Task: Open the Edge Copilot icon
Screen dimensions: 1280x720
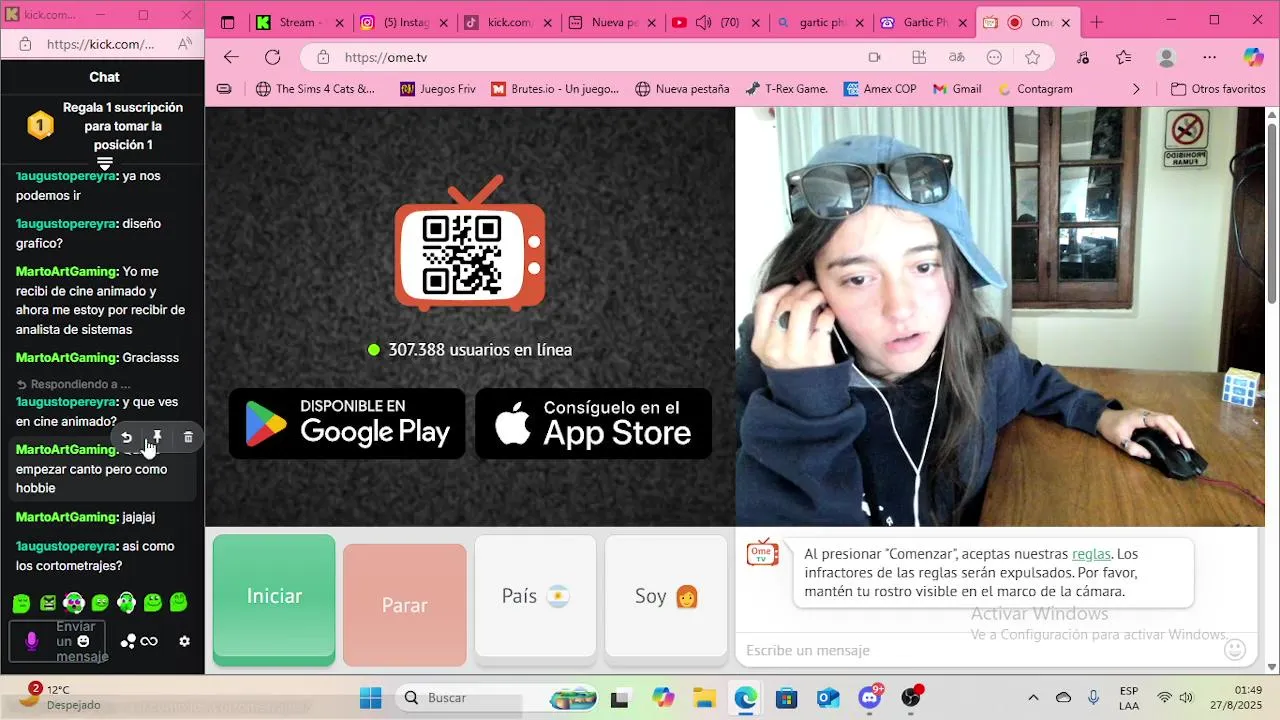Action: pos(1253,57)
